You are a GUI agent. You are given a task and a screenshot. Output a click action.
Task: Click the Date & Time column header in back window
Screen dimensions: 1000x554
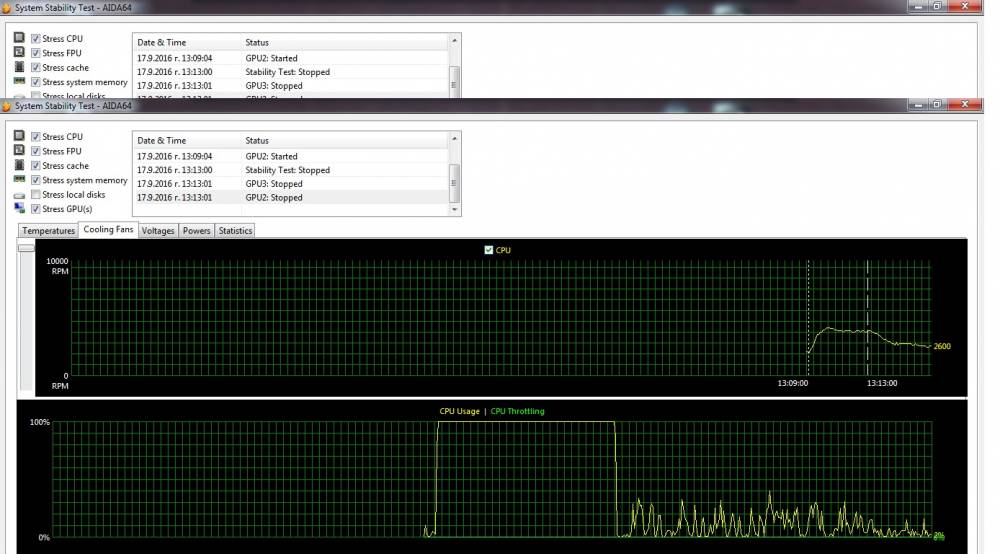pyautogui.click(x=187, y=42)
